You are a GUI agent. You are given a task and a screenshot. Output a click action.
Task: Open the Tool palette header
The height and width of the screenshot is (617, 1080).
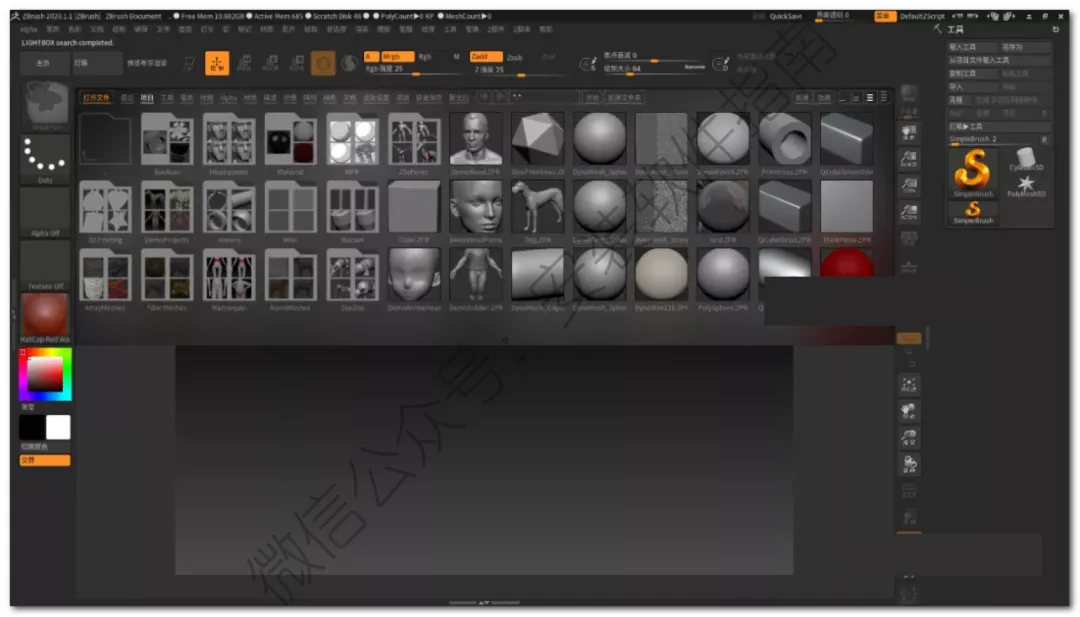click(955, 30)
